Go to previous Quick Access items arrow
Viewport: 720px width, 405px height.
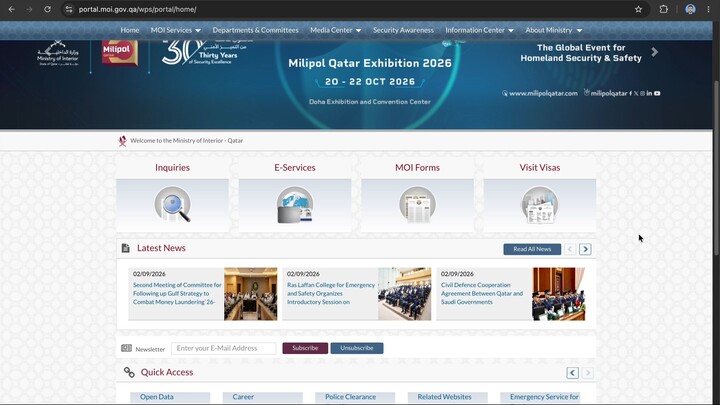pos(573,373)
